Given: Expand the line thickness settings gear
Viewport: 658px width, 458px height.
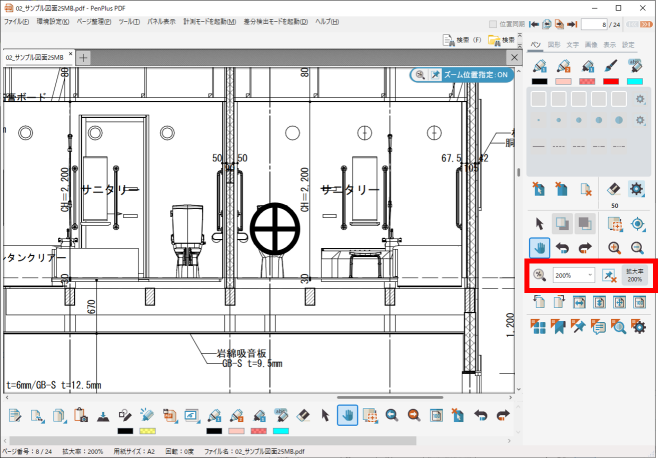Looking at the screenshot, I should click(x=641, y=120).
